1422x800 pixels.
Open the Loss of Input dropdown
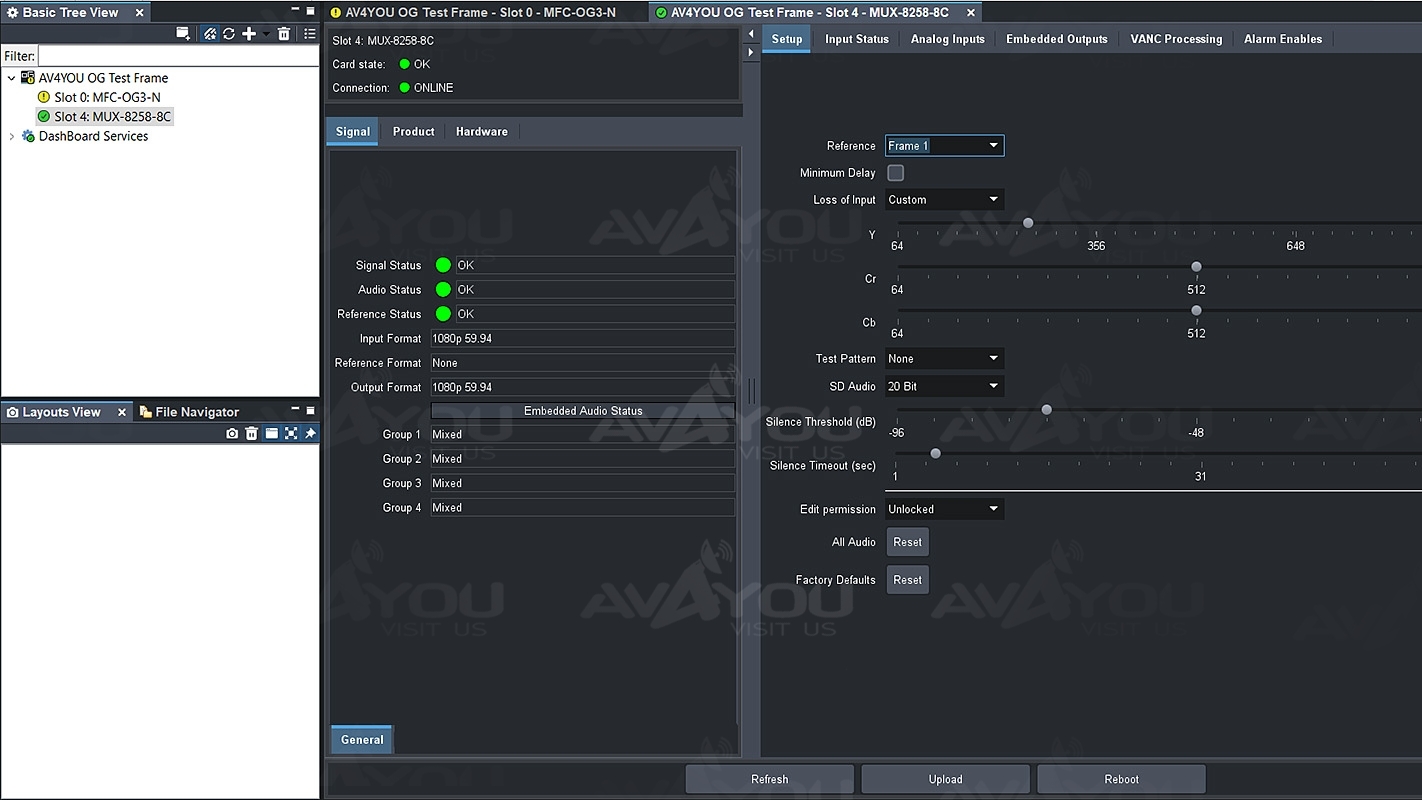(x=944, y=200)
